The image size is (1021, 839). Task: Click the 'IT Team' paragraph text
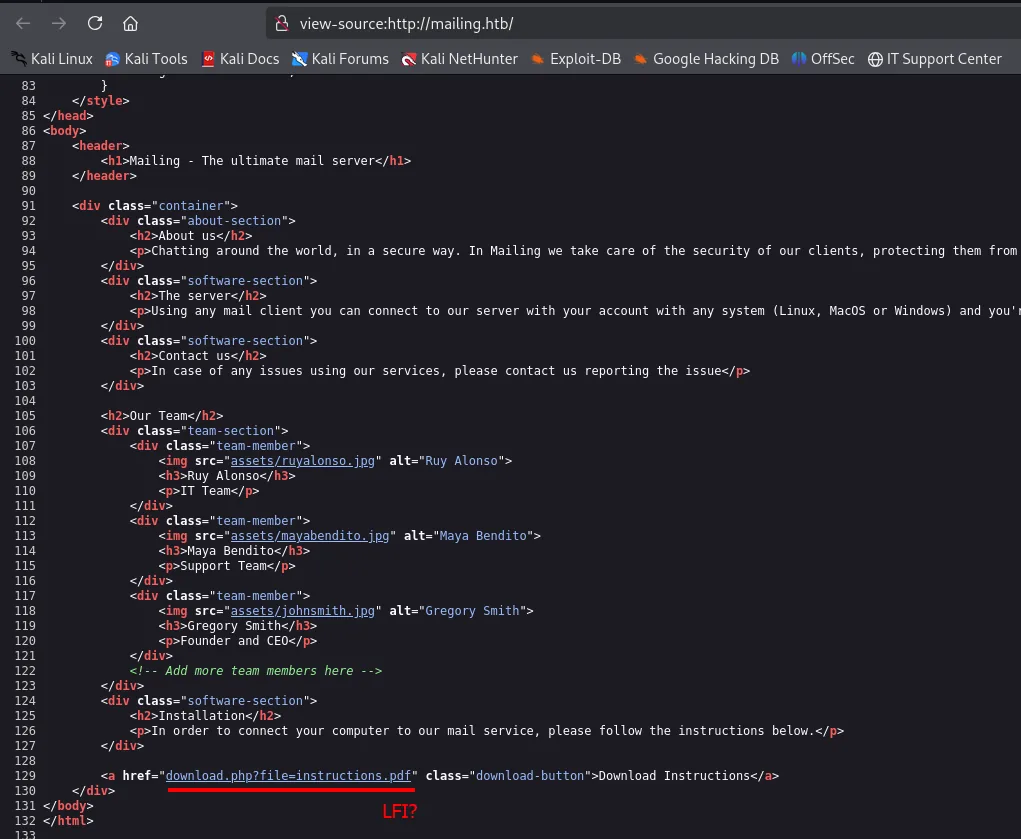[x=205, y=491]
